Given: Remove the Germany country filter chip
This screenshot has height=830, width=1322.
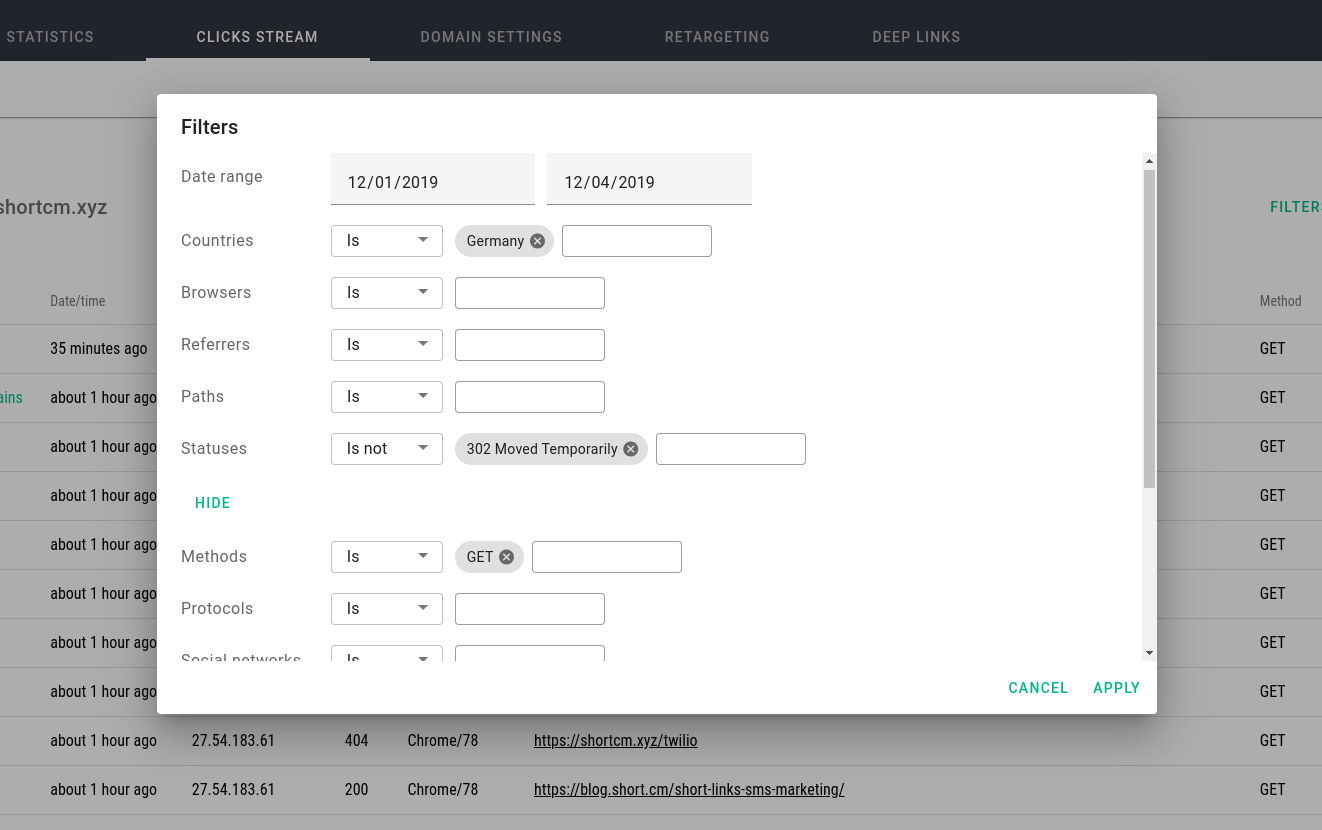Looking at the screenshot, I should 537,240.
